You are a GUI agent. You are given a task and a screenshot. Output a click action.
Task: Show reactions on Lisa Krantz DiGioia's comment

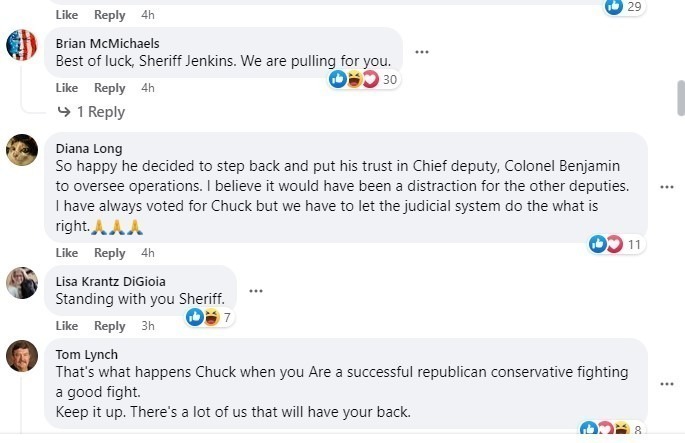click(210, 318)
